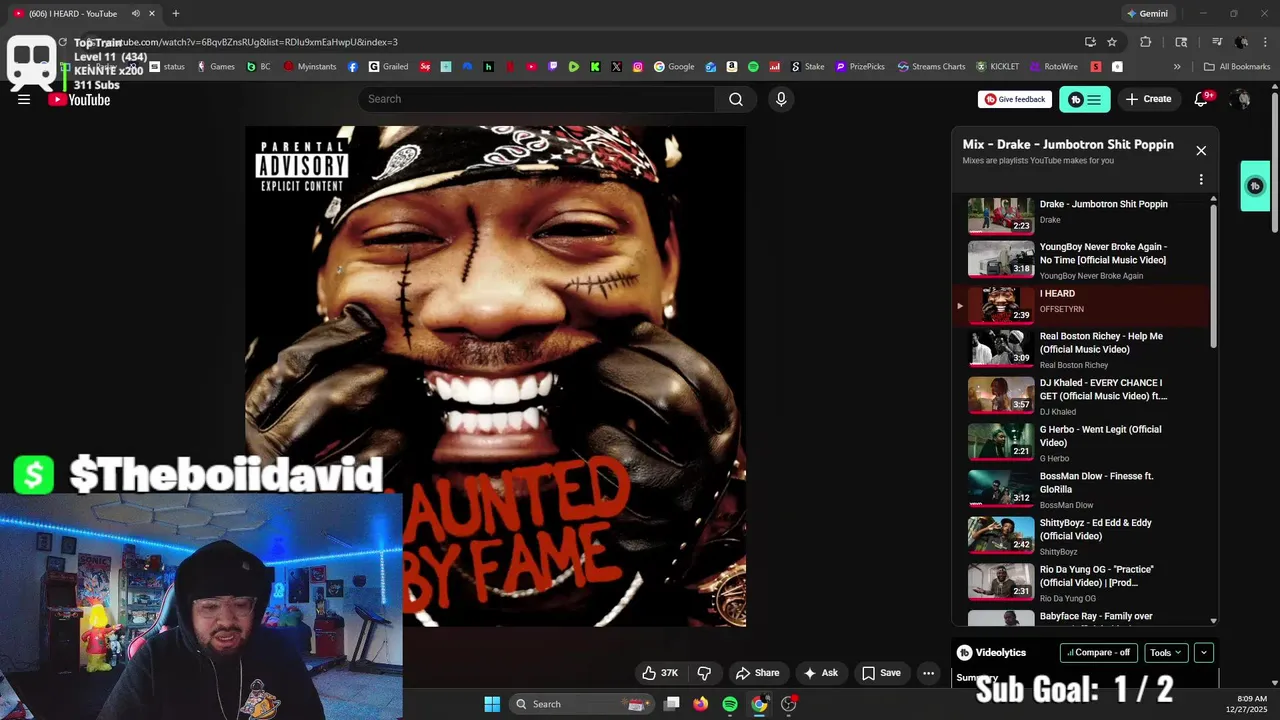Open the Games bookmark

point(216,67)
